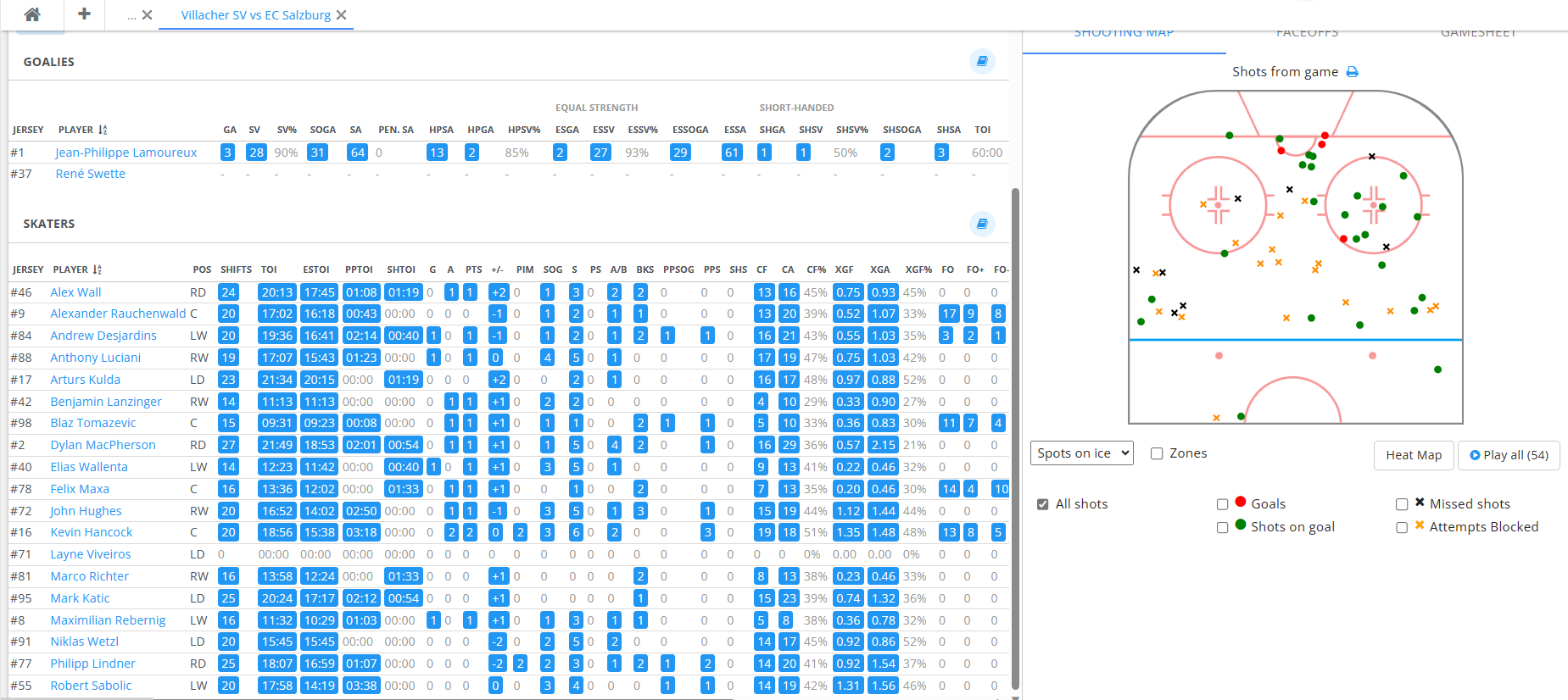Close the collapsed ellipsis tab
This screenshot has width=1568, height=700.
[148, 15]
